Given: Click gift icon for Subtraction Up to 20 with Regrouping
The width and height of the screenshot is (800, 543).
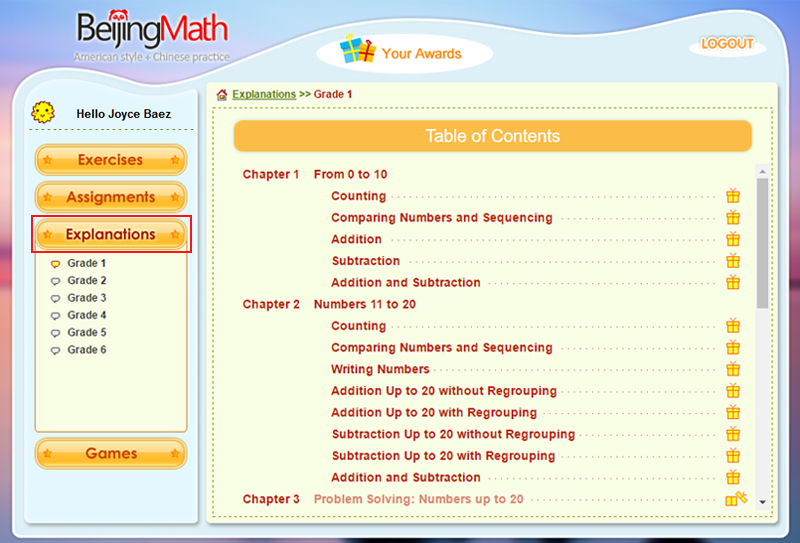Looking at the screenshot, I should [x=733, y=456].
